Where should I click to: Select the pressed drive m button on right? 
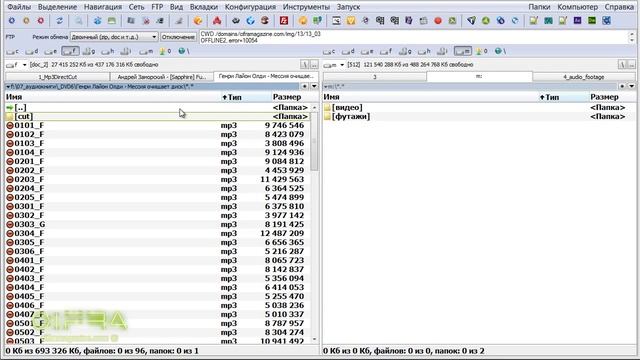click(462, 51)
